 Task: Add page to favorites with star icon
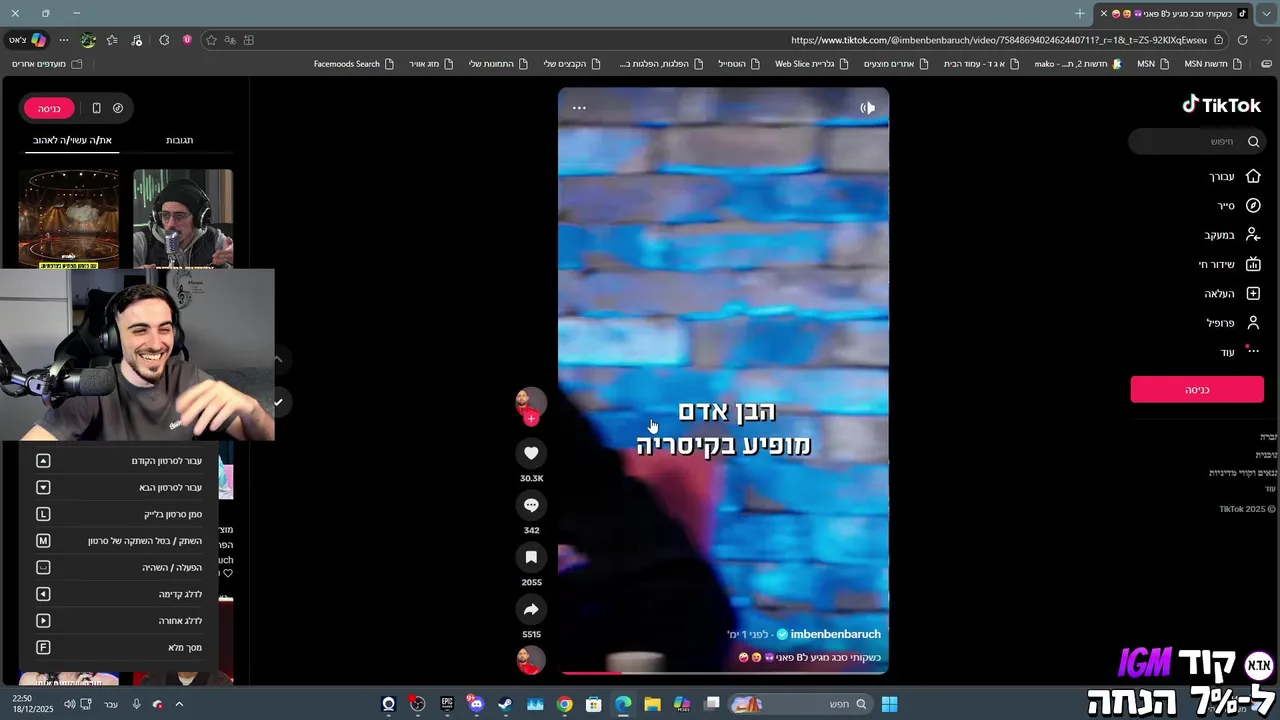[x=211, y=40]
